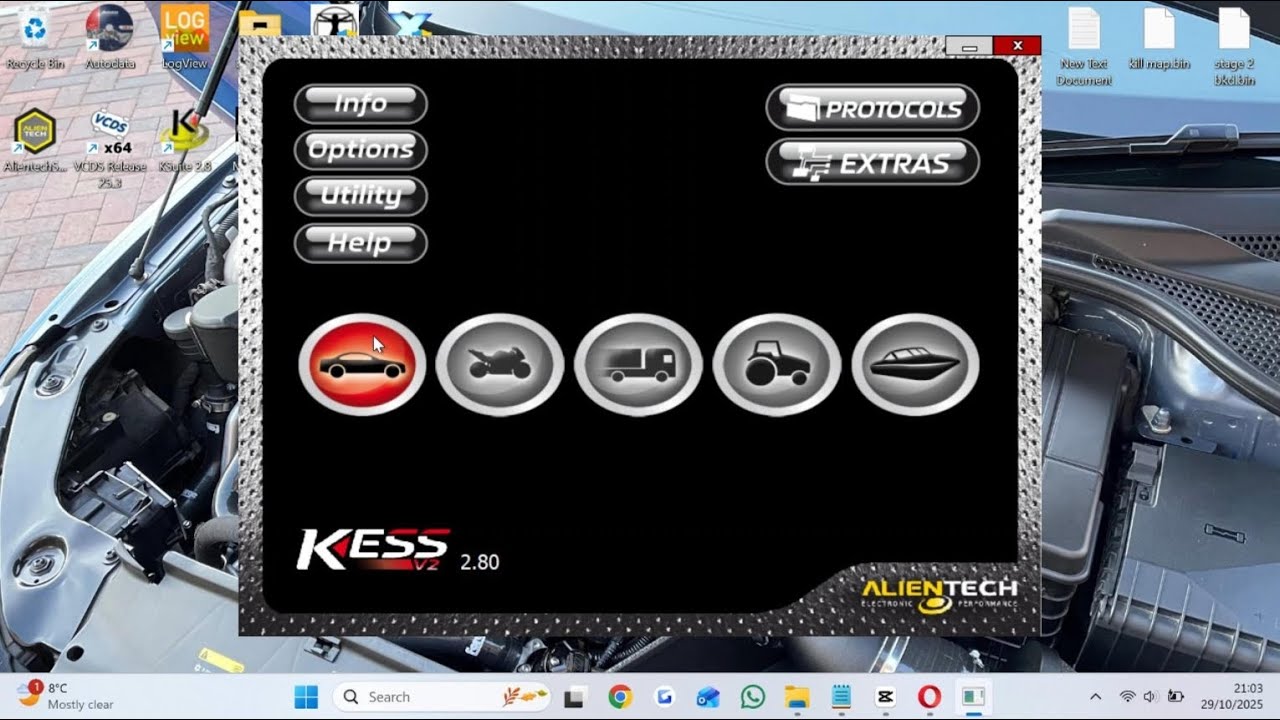Screen dimensions: 1280x720
Task: Select the folder icon behind KESS window top
Action: click(259, 22)
